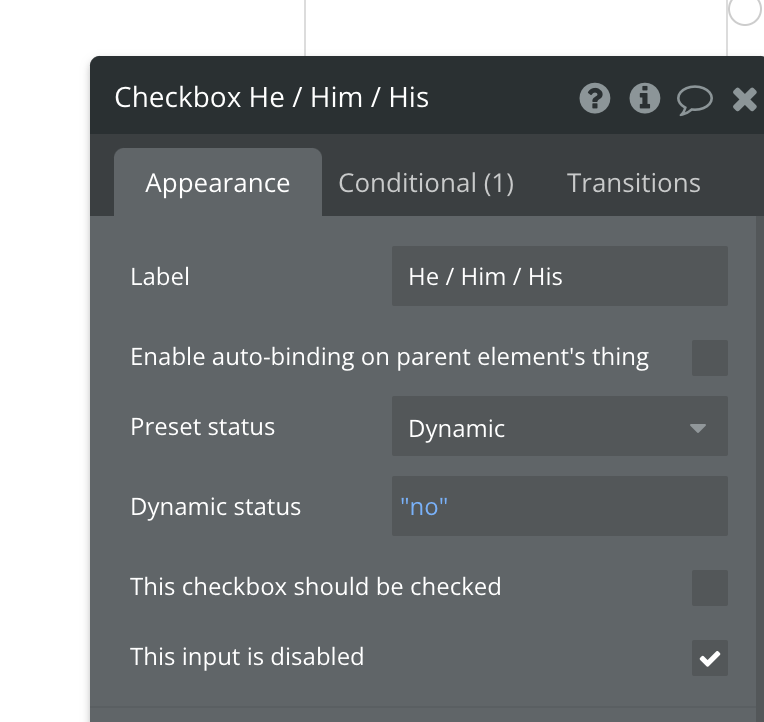Uncheck the "This input is disabled" checkbox
This screenshot has width=764, height=722.
710,657
